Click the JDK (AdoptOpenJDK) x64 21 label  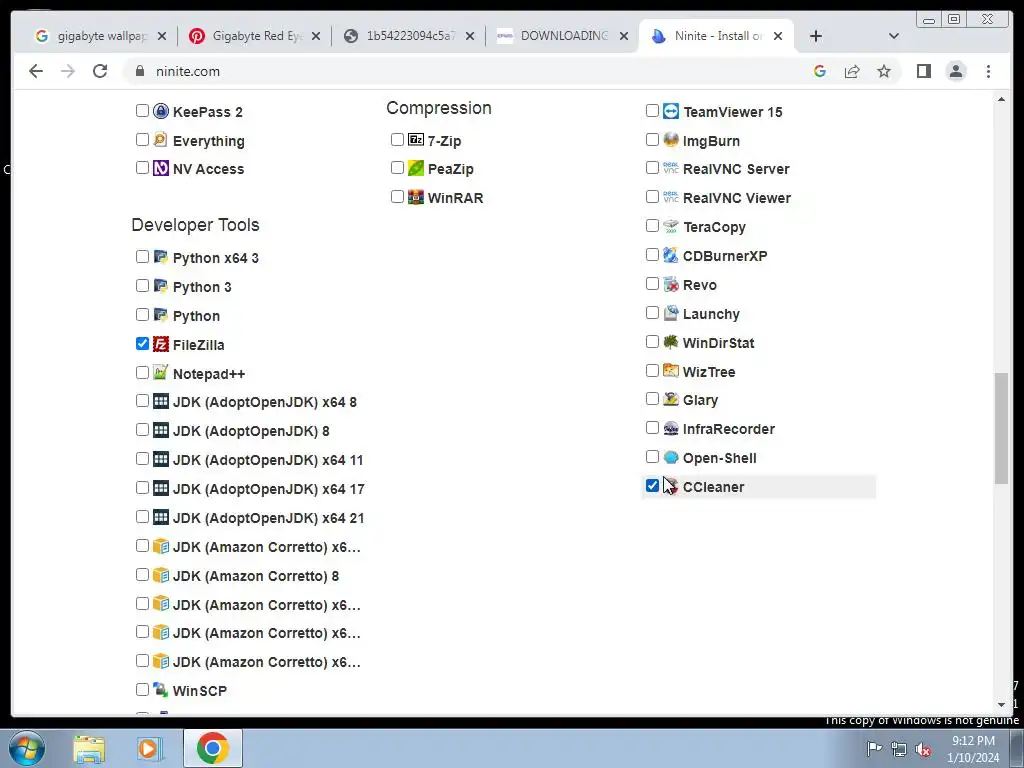point(268,518)
